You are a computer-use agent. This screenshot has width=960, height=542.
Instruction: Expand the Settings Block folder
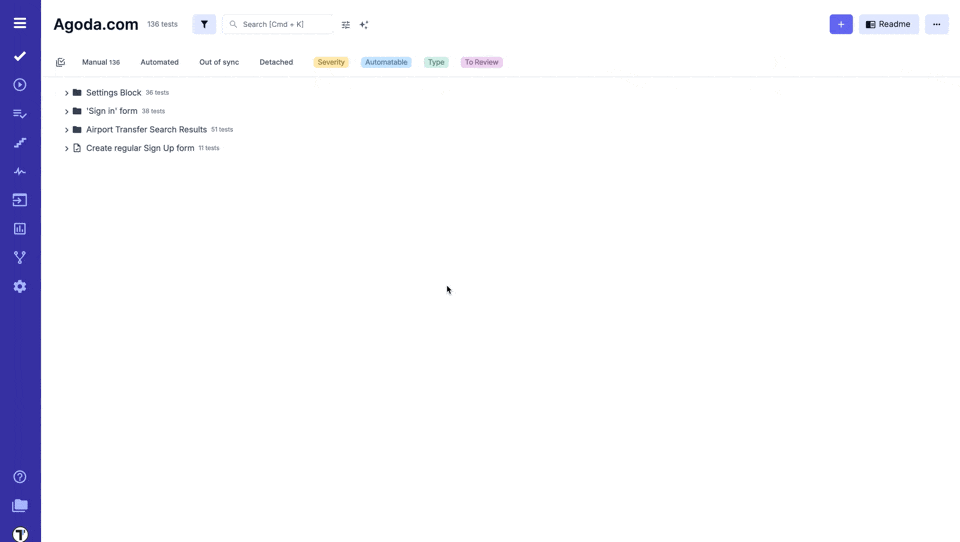click(x=67, y=93)
